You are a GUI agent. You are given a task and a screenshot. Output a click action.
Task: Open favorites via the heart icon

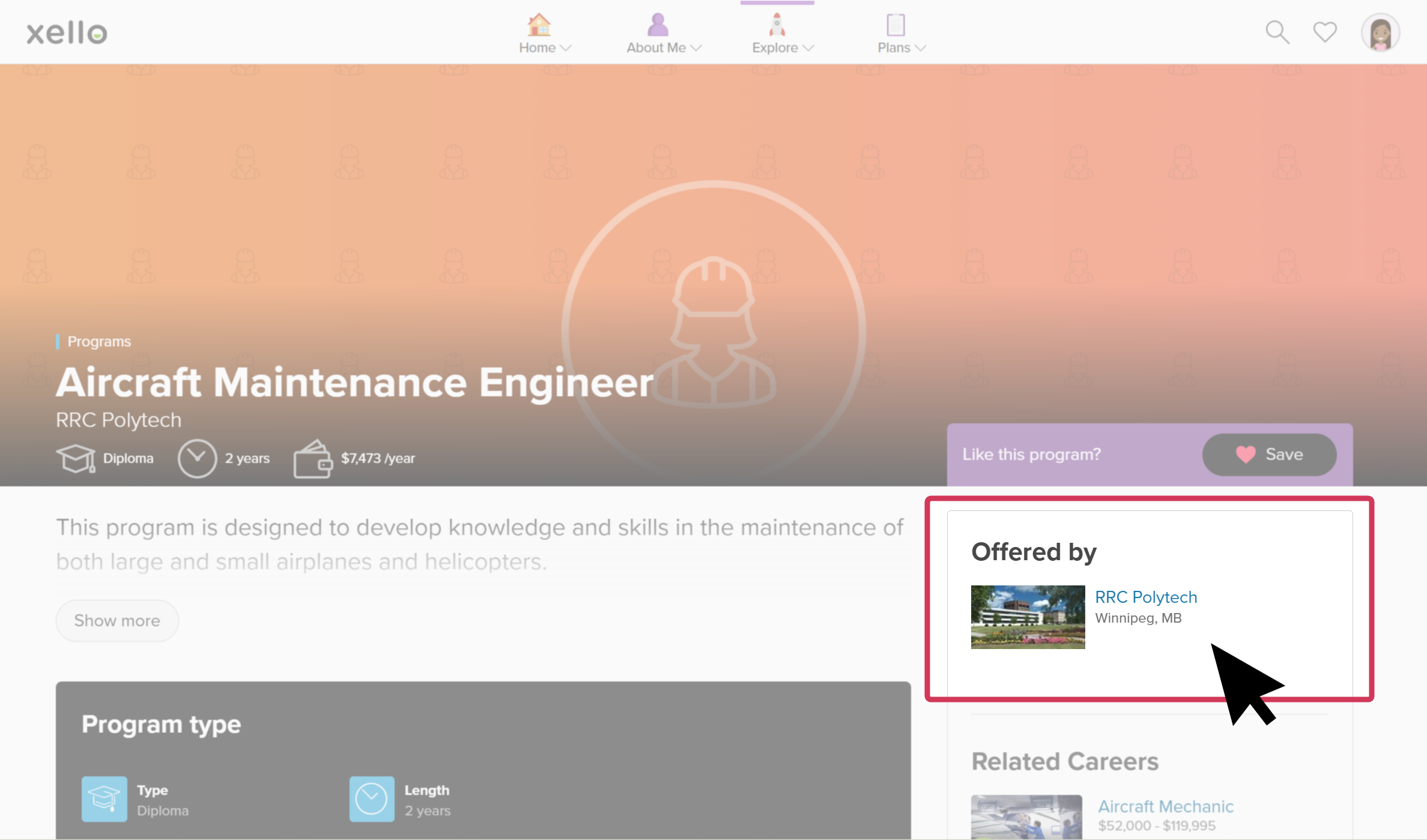click(1325, 32)
